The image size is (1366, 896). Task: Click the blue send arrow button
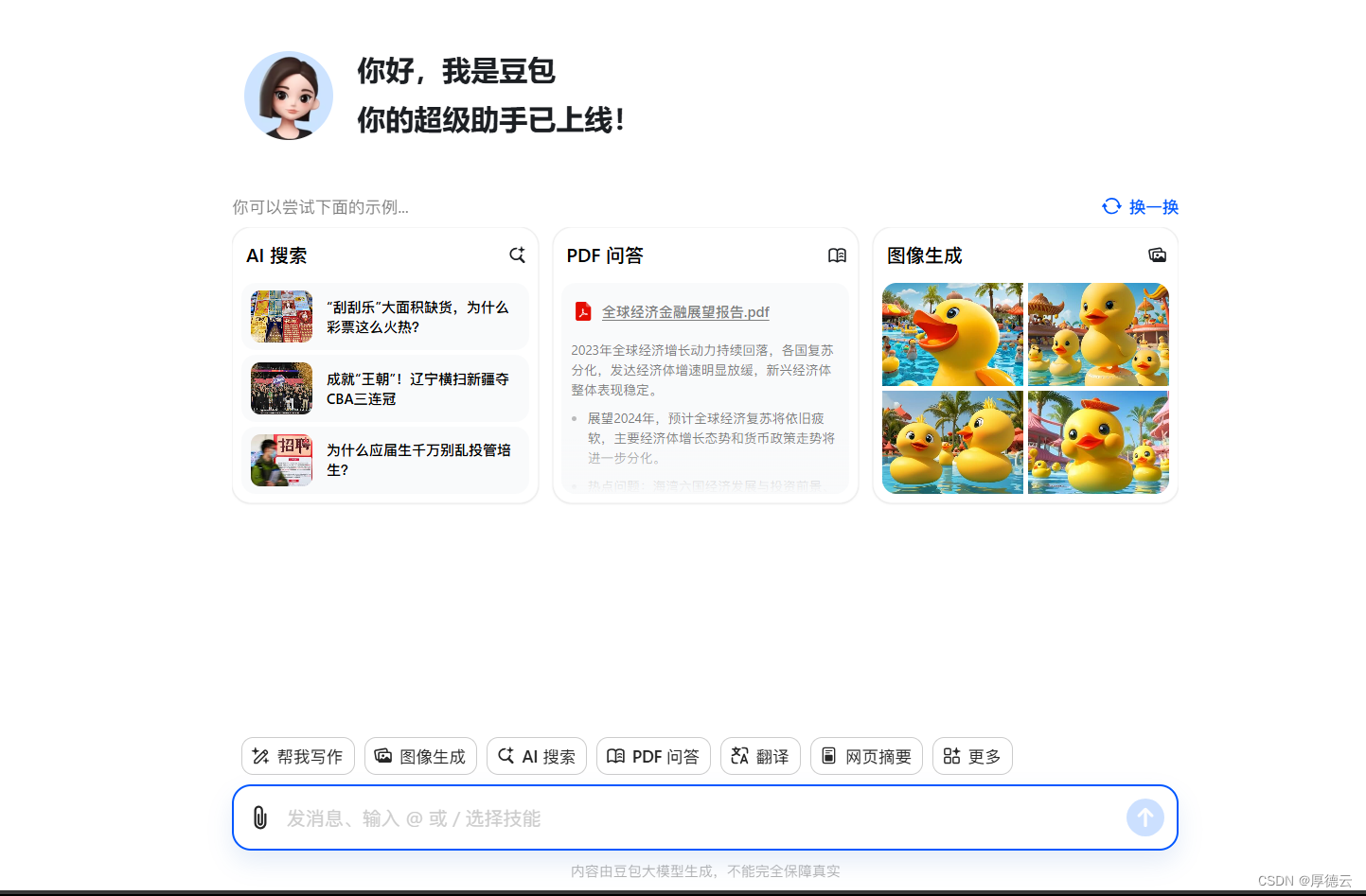(x=1145, y=817)
